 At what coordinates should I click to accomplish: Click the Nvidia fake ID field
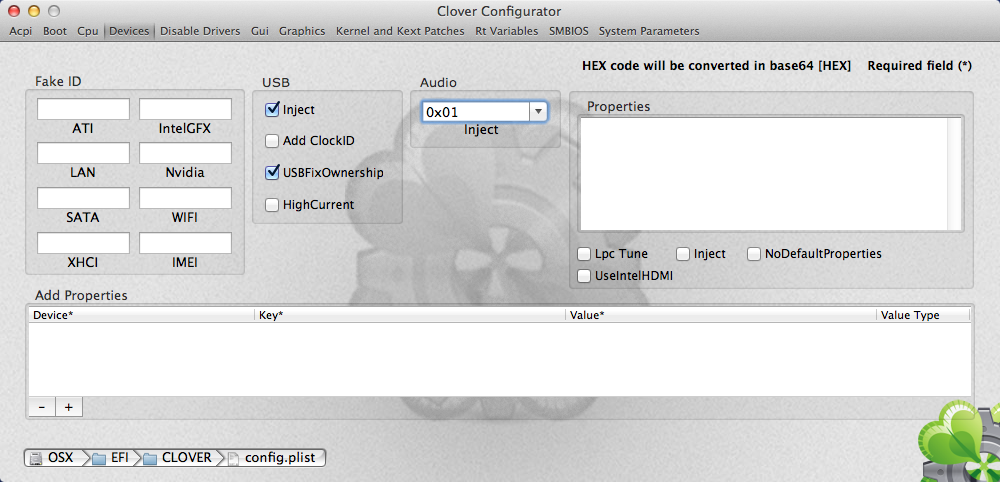[185, 153]
